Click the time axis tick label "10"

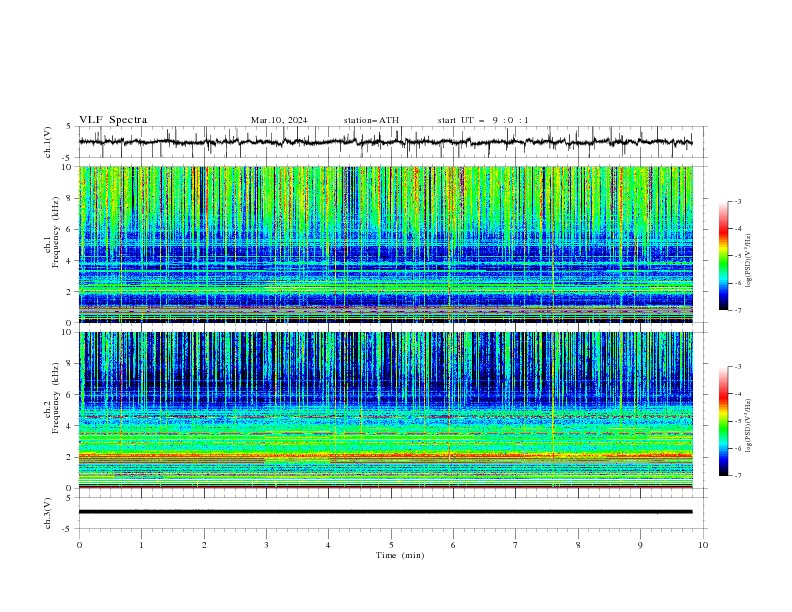pos(703,545)
